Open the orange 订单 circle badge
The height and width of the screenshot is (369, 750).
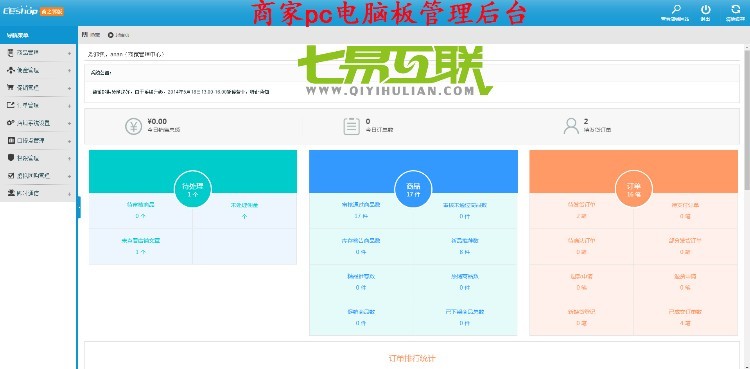634,190
